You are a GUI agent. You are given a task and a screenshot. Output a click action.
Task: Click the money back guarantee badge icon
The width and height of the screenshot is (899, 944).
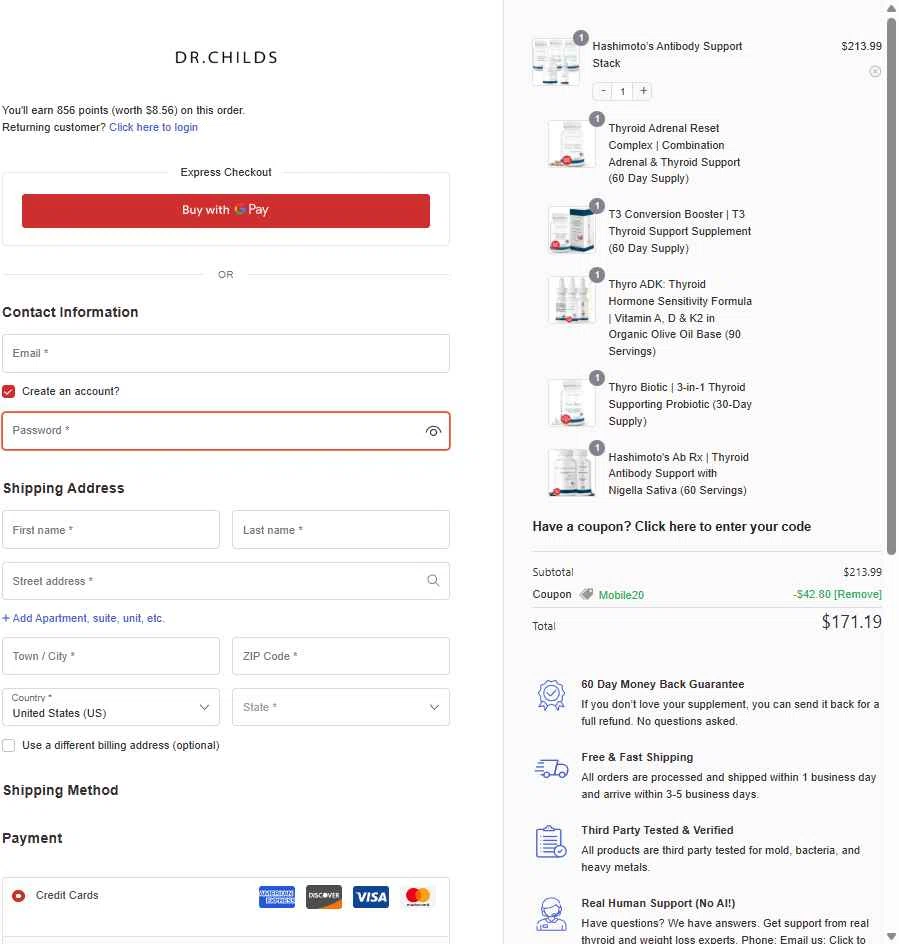[x=551, y=695]
